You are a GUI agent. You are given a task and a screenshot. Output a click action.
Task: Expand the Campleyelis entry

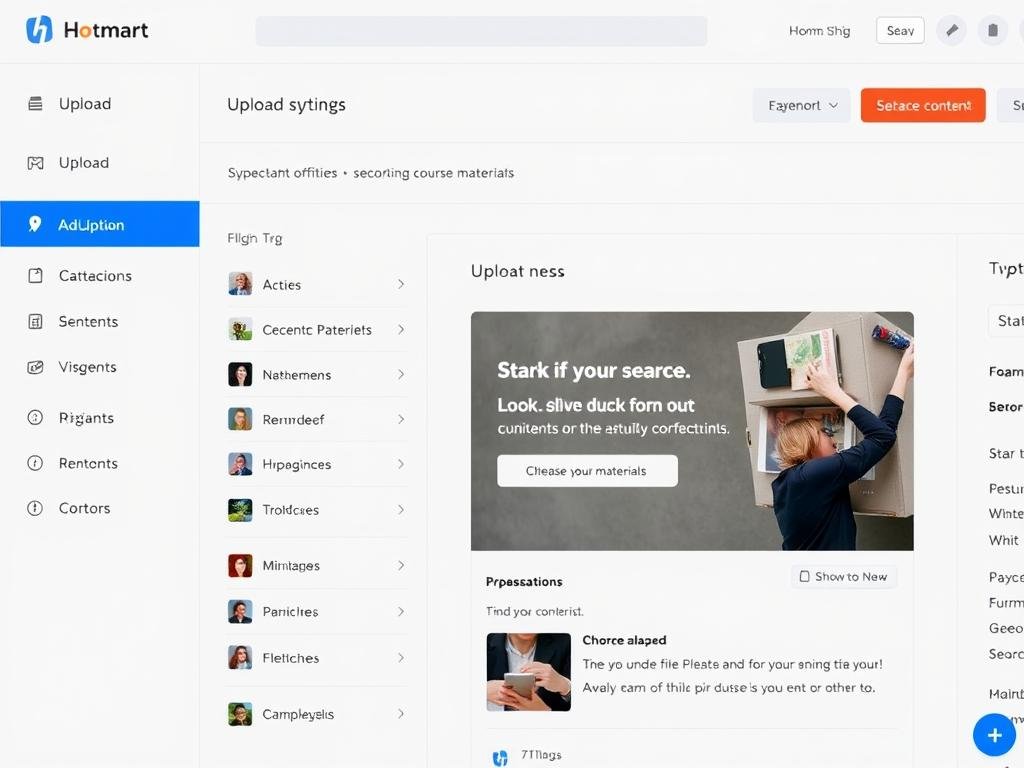[x=401, y=714]
